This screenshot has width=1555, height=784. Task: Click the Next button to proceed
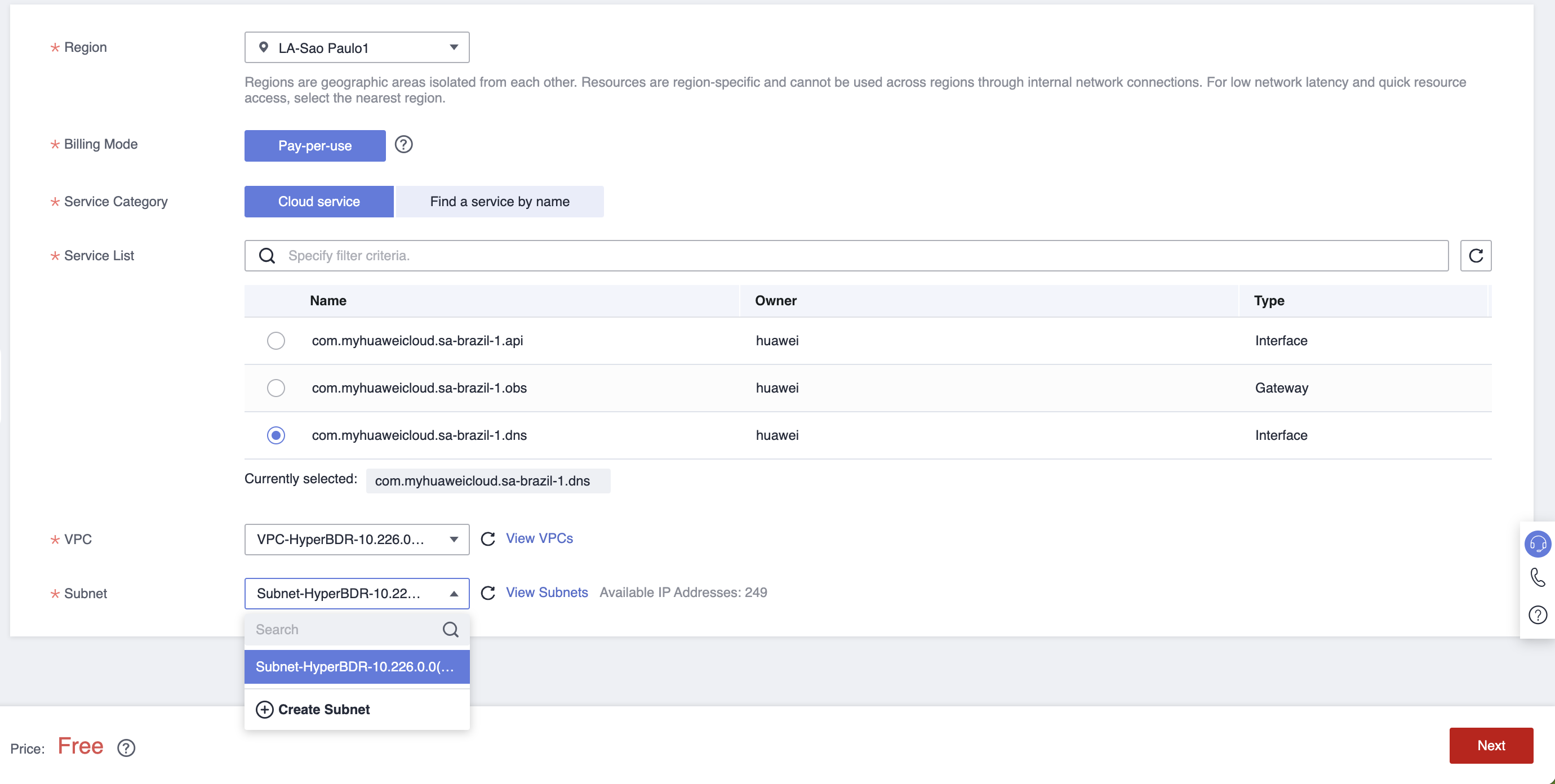1492,744
